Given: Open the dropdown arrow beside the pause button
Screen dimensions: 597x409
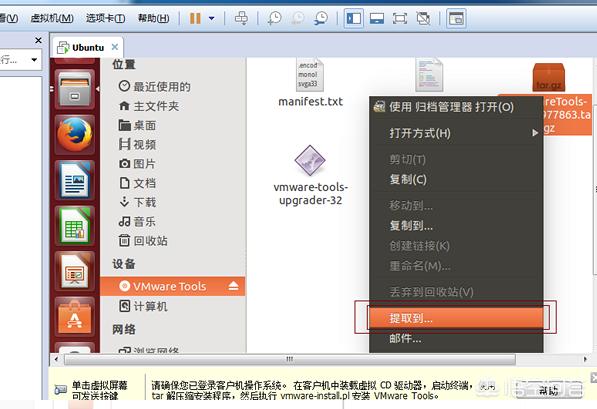Looking at the screenshot, I should coord(211,18).
